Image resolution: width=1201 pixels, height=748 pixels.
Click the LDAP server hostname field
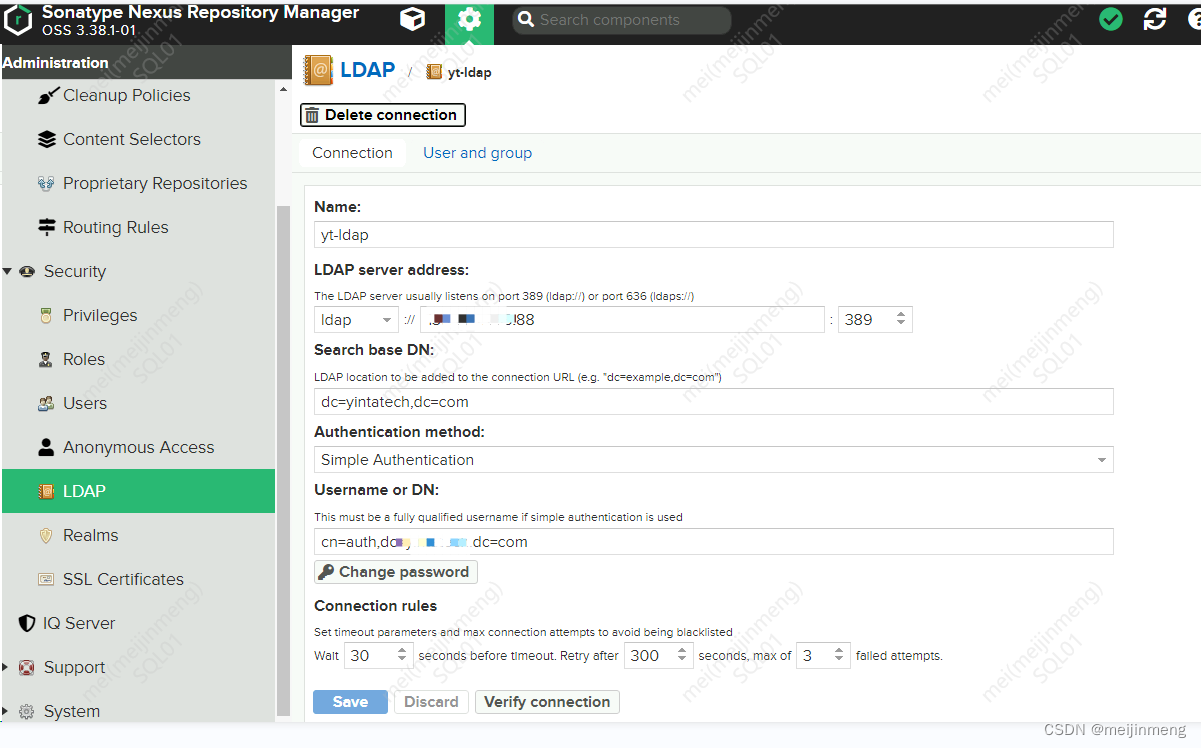(622, 320)
